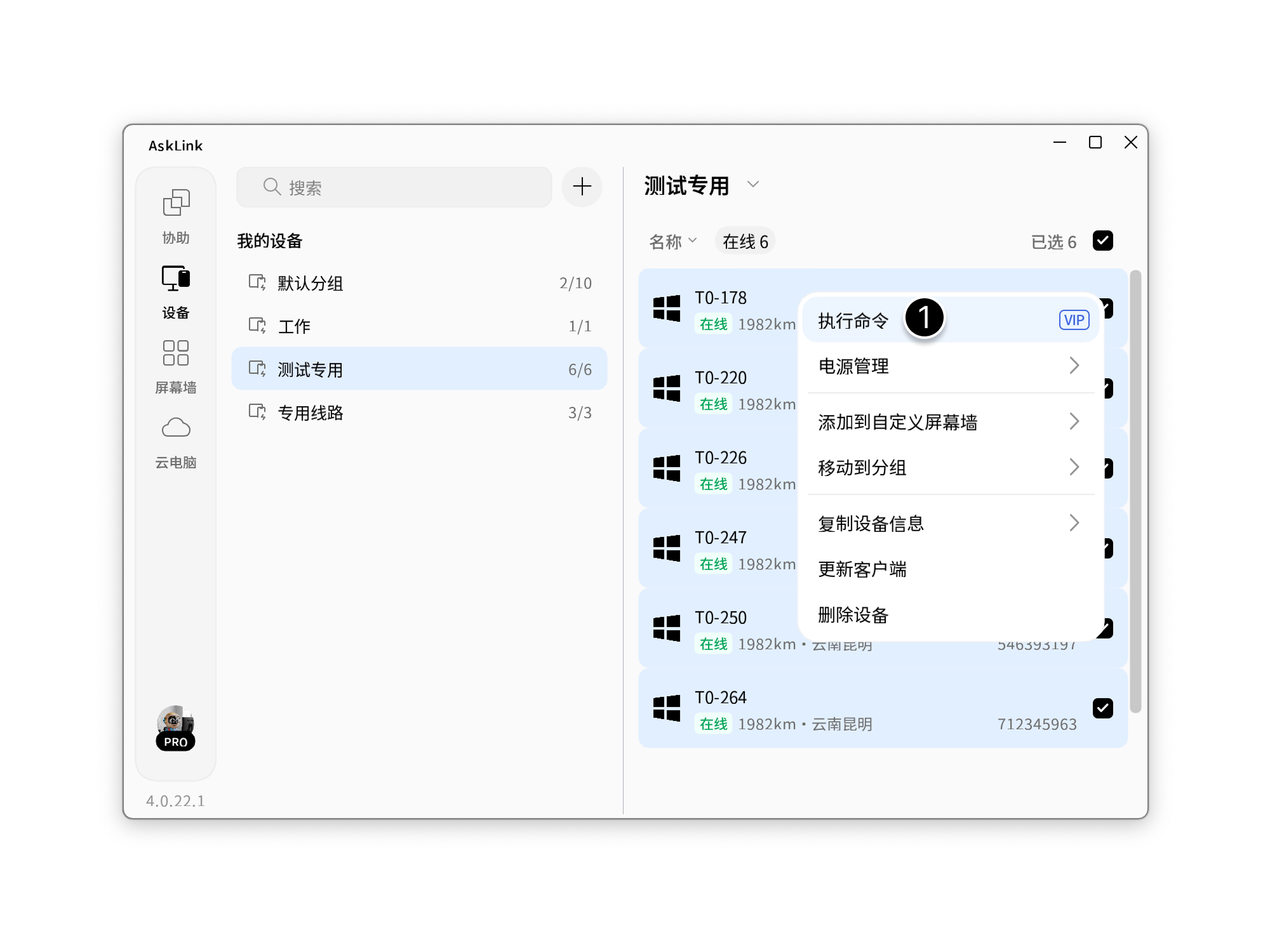Uncheck the T0-250 device checkbox
The width and height of the screenshot is (1270, 952).
point(1104,628)
